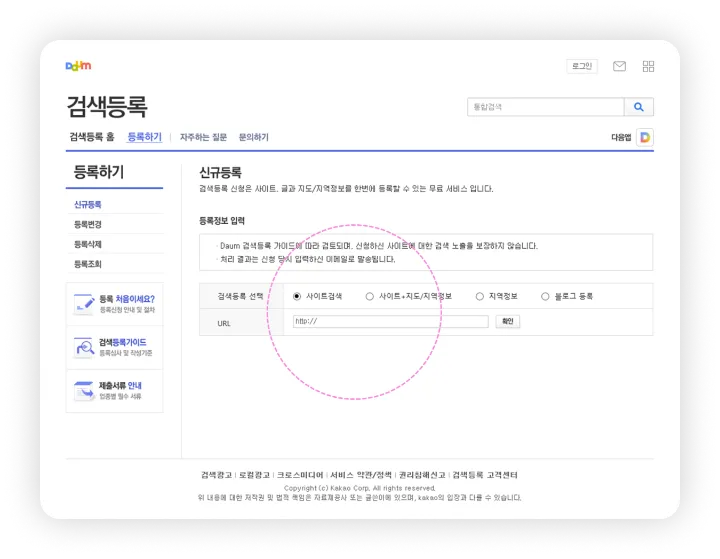This screenshot has width=720, height=559.
Task: Click the 등록정보 입력 heading
Action: [222, 220]
